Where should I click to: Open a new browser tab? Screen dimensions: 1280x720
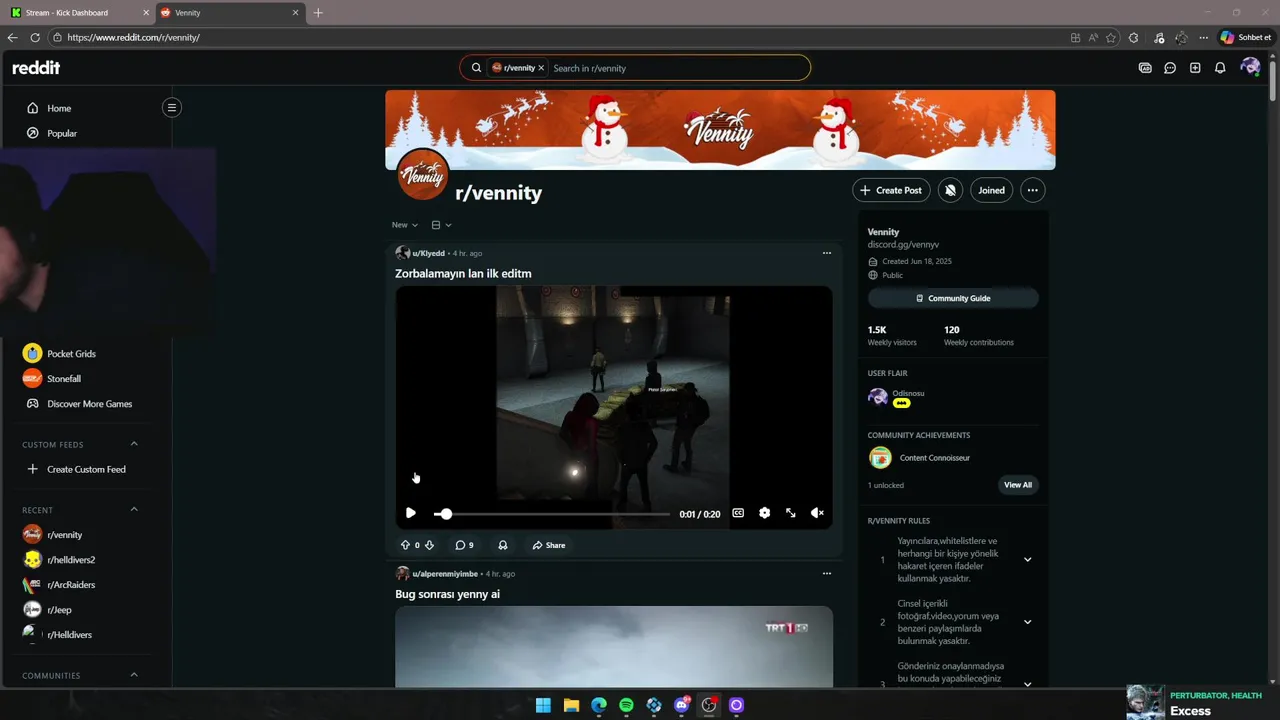pyautogui.click(x=318, y=13)
